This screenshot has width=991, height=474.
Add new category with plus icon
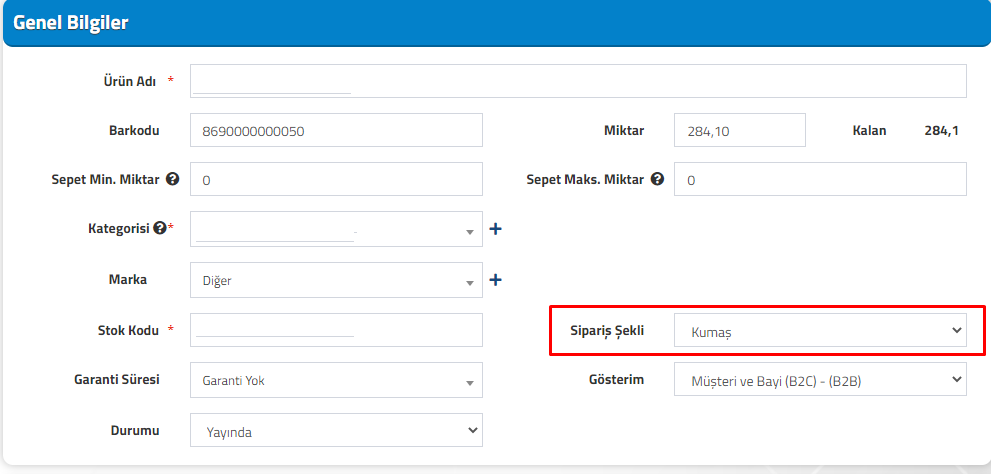(x=496, y=229)
